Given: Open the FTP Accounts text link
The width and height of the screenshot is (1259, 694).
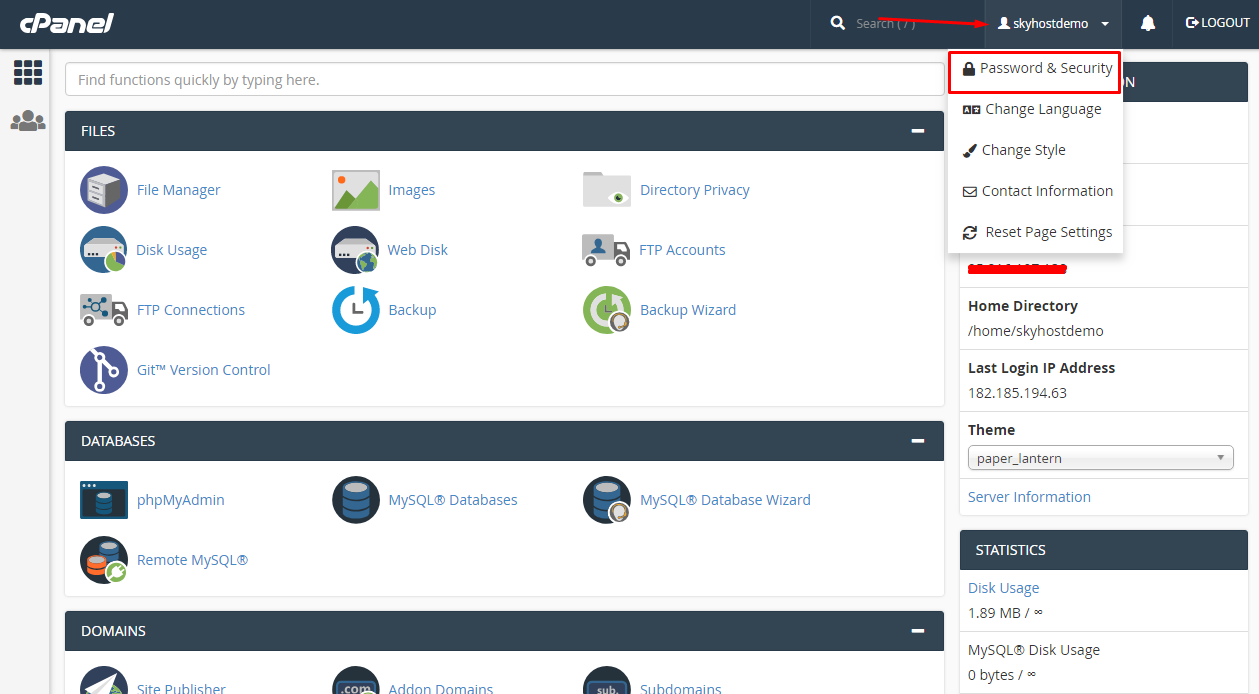Looking at the screenshot, I should (x=683, y=250).
